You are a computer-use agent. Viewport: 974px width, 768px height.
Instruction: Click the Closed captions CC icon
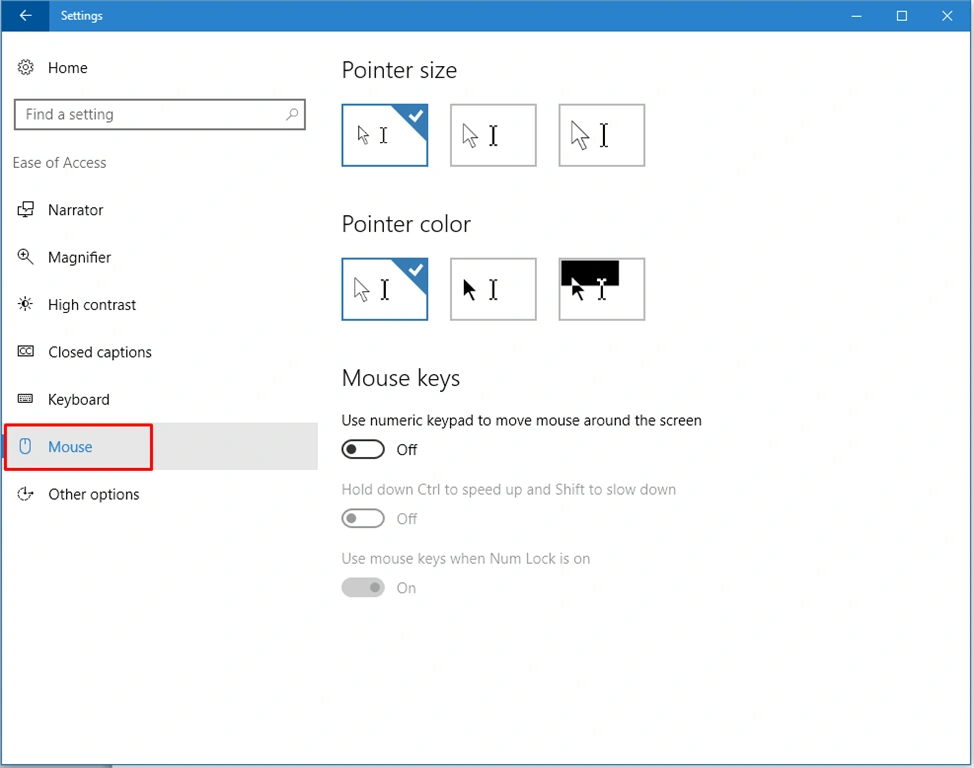click(x=25, y=352)
